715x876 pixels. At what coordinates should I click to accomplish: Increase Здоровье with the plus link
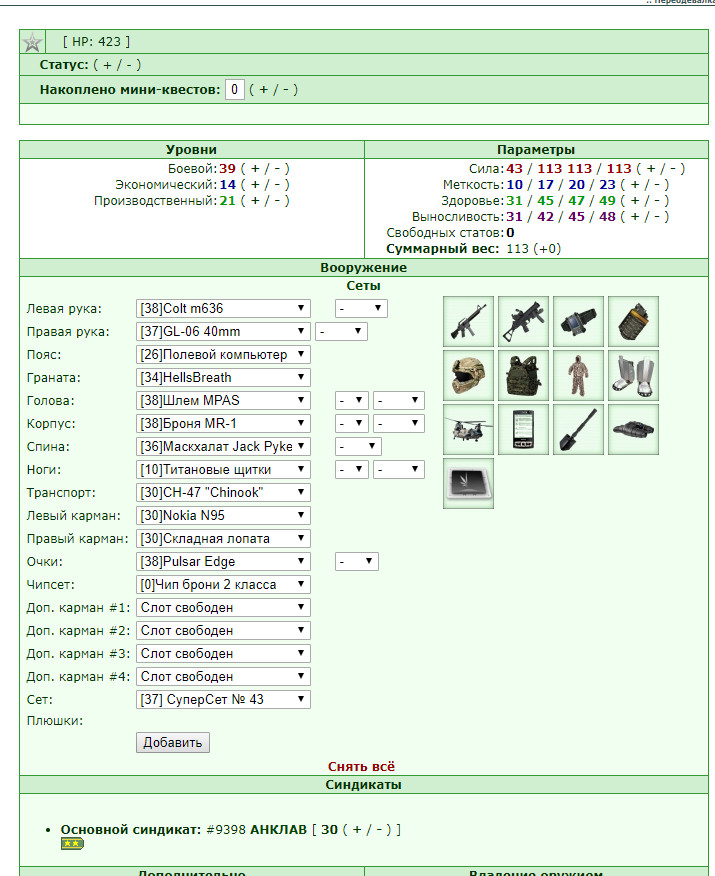tap(635, 201)
